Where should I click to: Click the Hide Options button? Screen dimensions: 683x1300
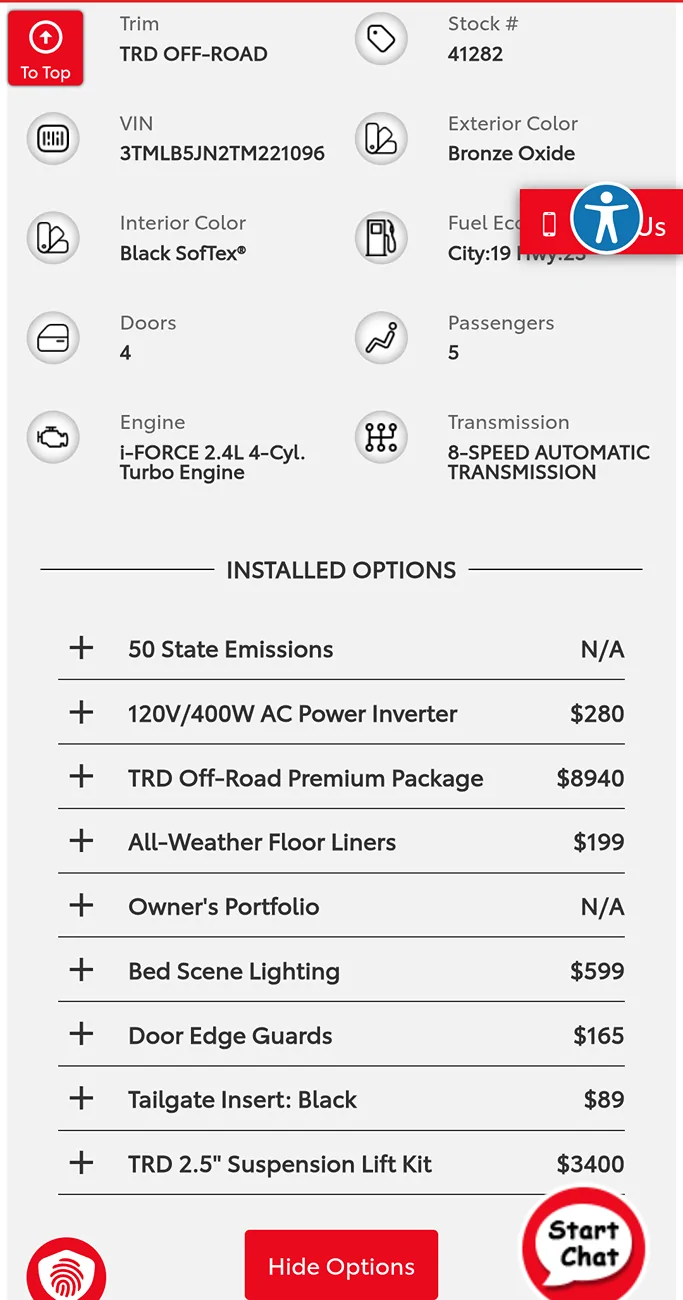341,1265
